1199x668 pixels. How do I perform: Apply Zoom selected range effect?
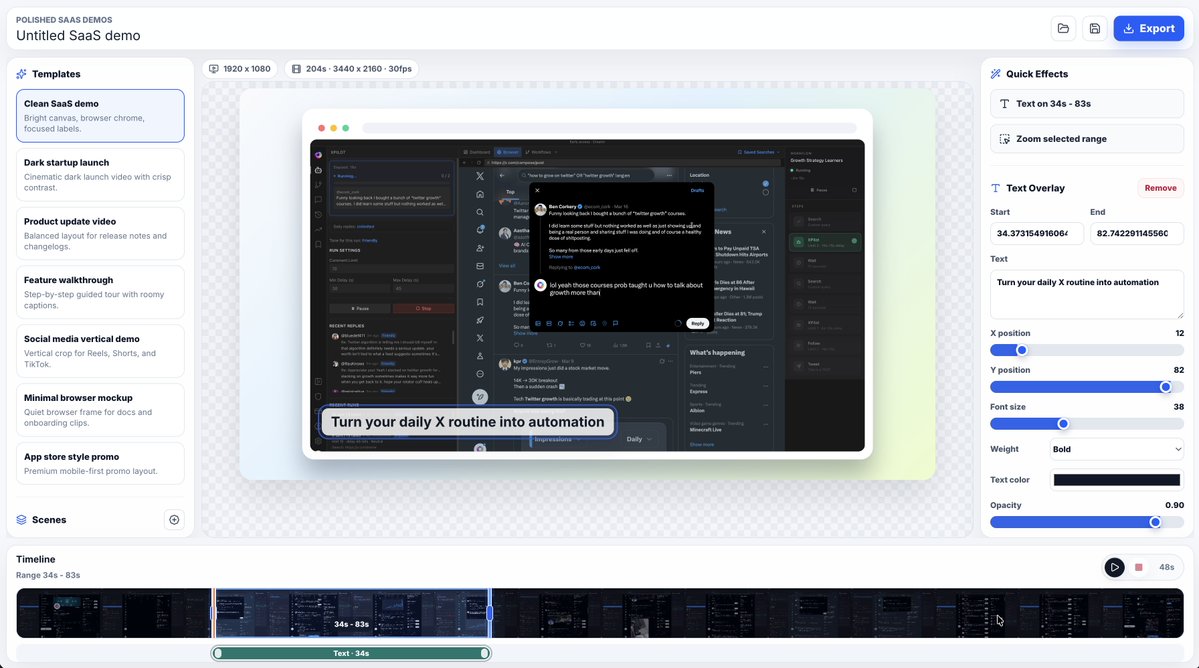[1087, 139]
